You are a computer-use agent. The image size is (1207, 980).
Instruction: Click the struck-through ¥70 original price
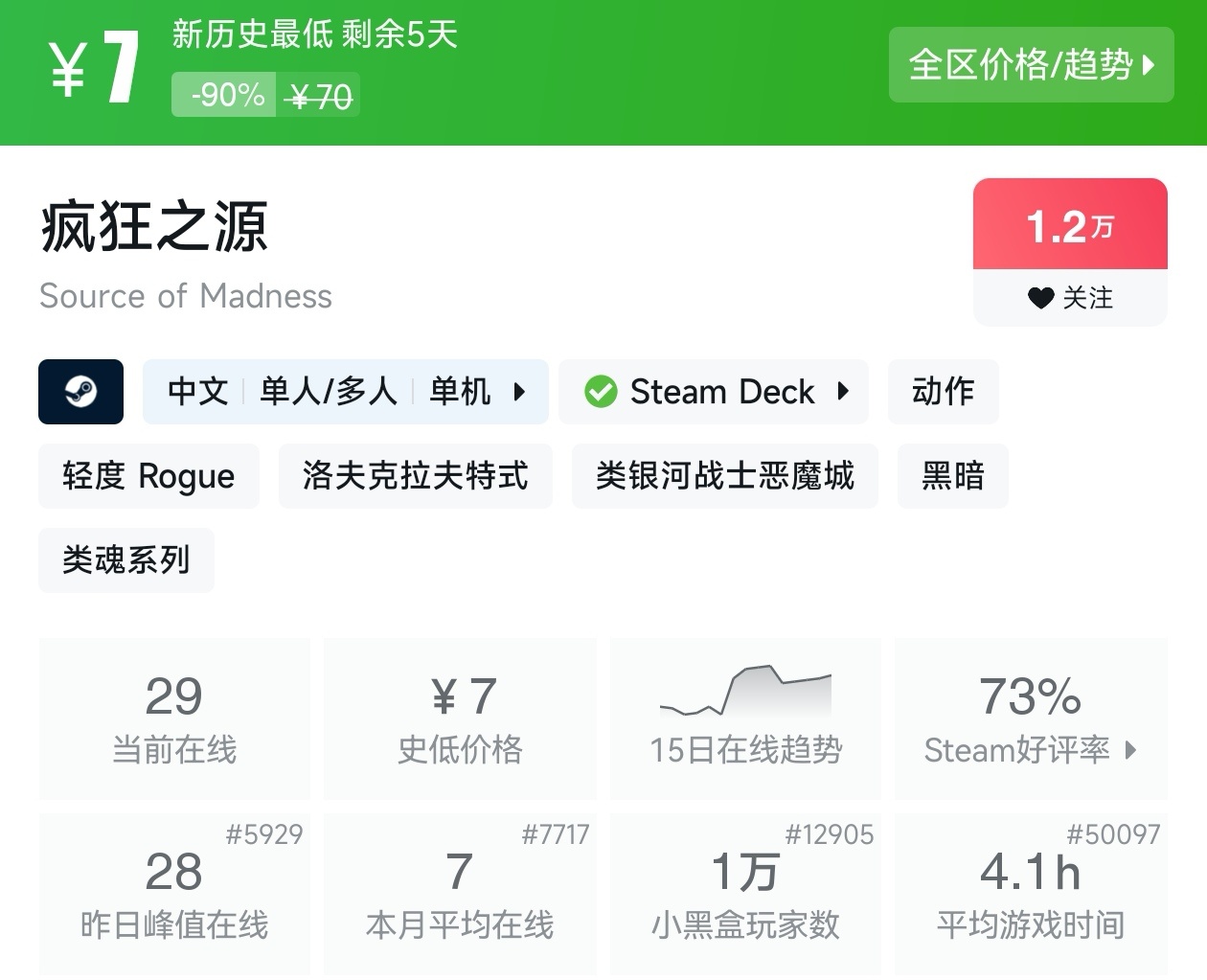pyautogui.click(x=320, y=96)
